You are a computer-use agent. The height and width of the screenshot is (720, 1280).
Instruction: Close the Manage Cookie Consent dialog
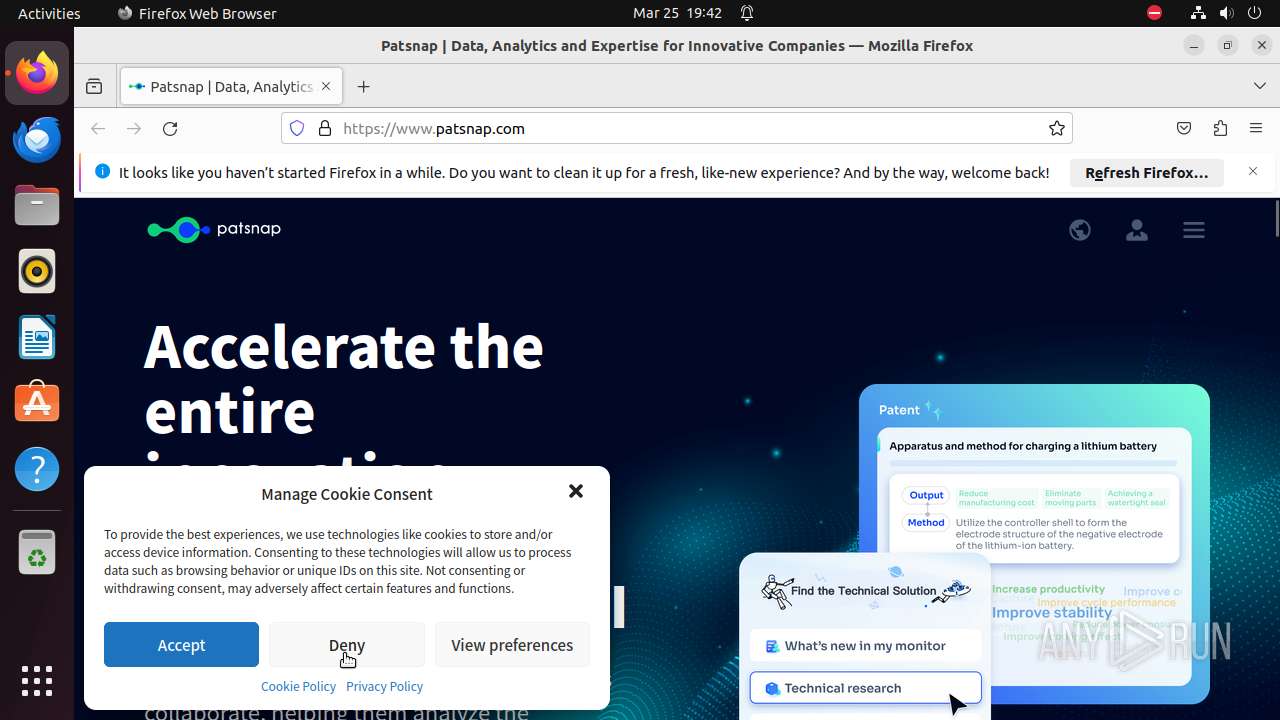click(x=575, y=491)
